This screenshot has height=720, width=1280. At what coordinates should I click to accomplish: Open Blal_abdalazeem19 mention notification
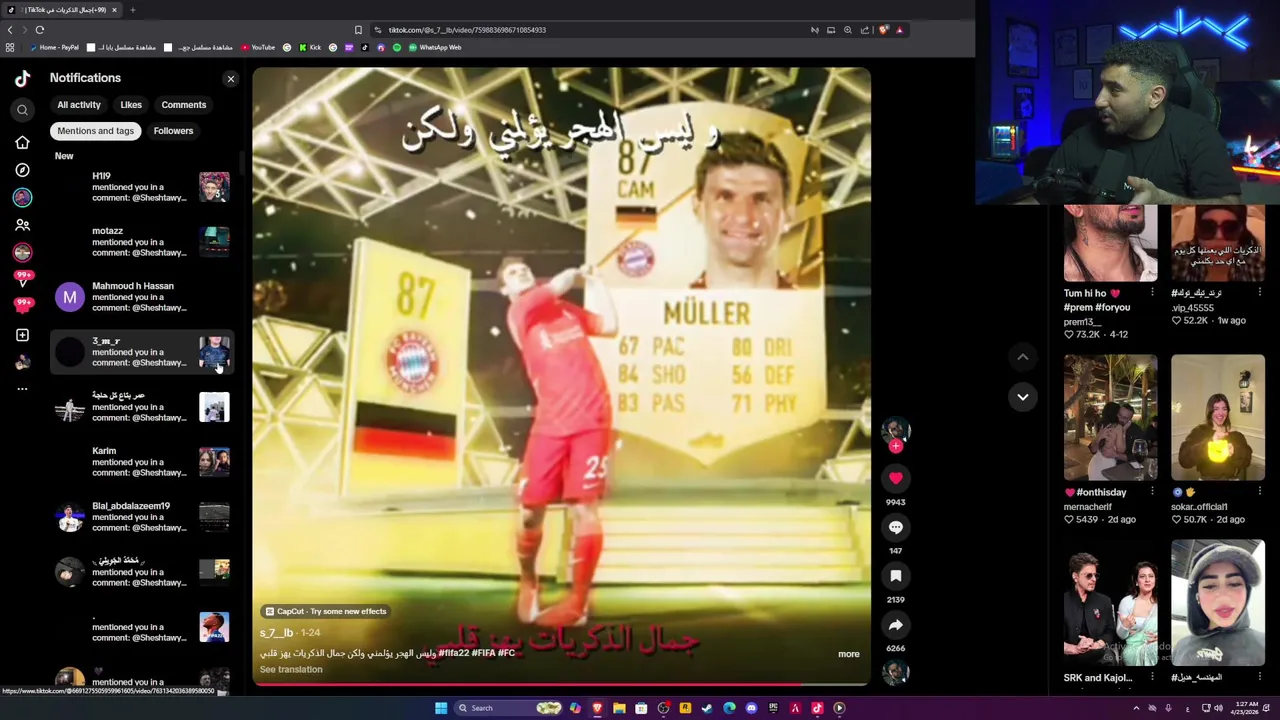141,517
